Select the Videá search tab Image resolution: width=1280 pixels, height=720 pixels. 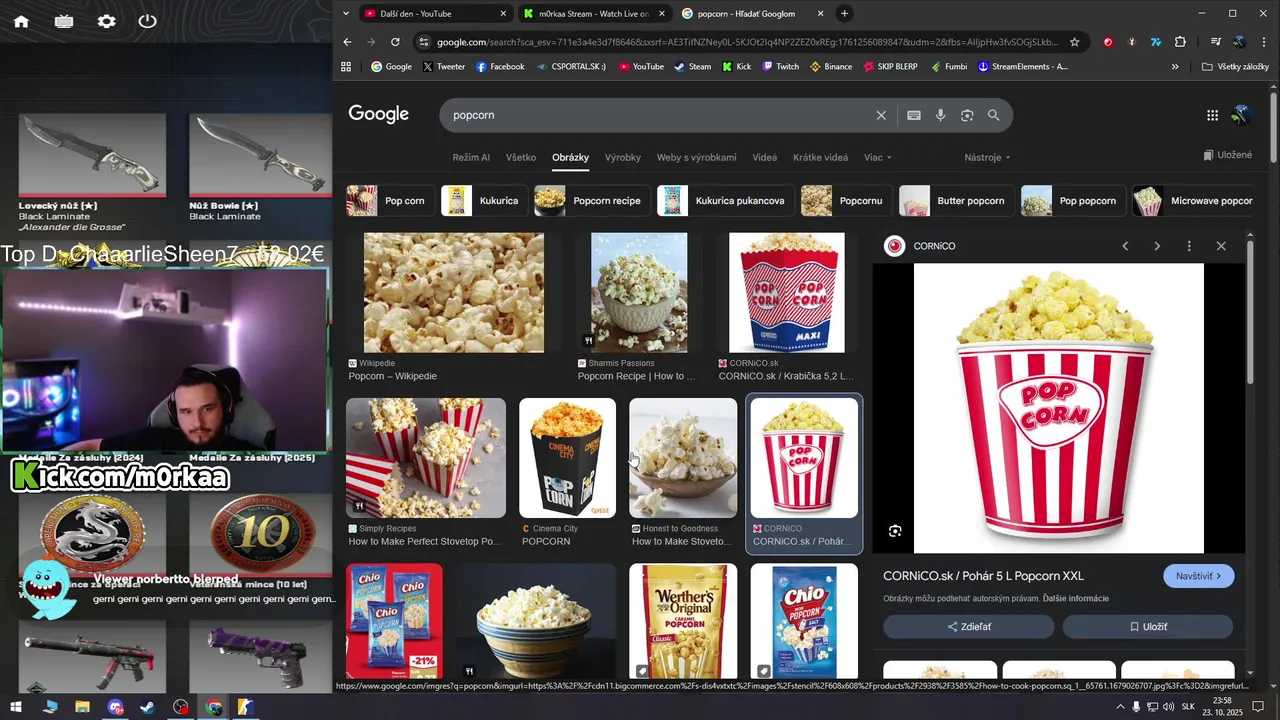click(765, 157)
